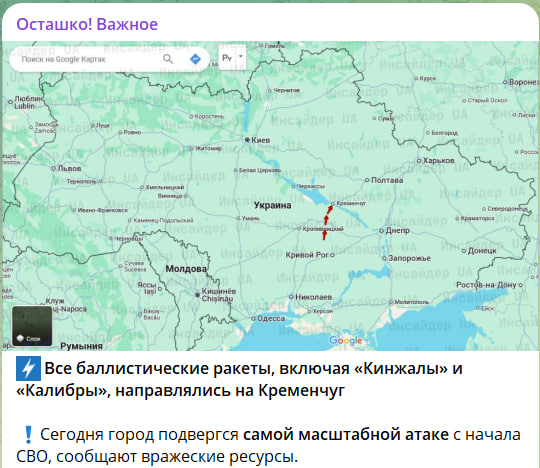Click the Кишинёв Chișinău label
Screen dimensions: 540x468
click(219, 295)
